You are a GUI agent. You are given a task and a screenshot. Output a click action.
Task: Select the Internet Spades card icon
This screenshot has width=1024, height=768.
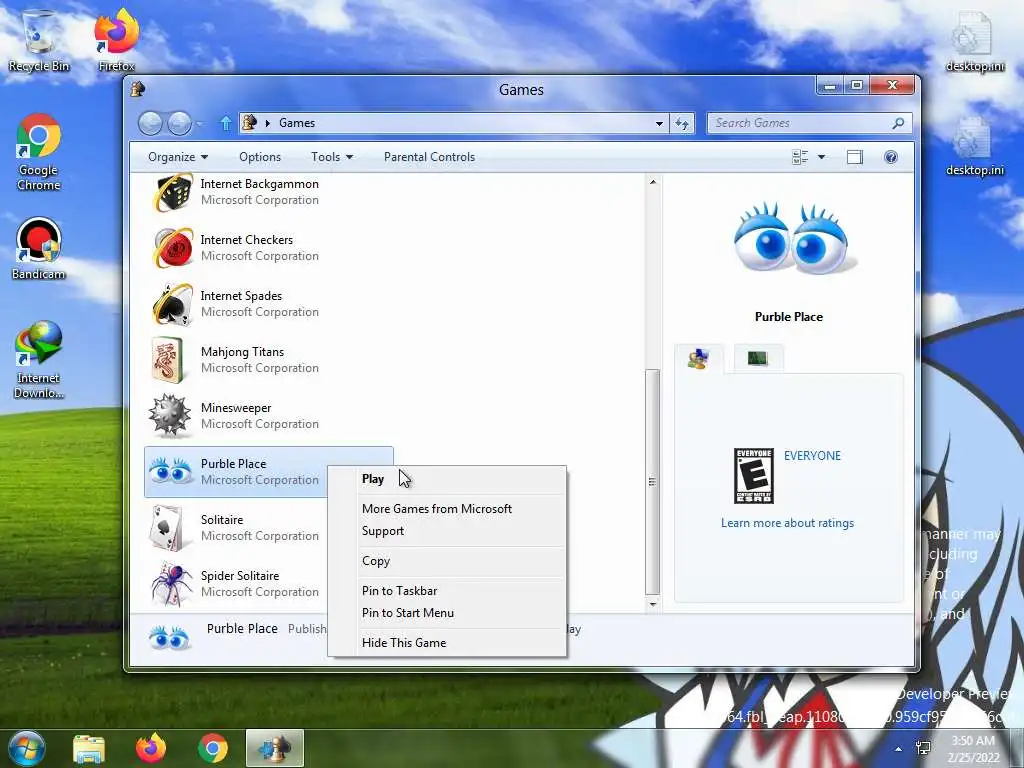click(x=172, y=304)
